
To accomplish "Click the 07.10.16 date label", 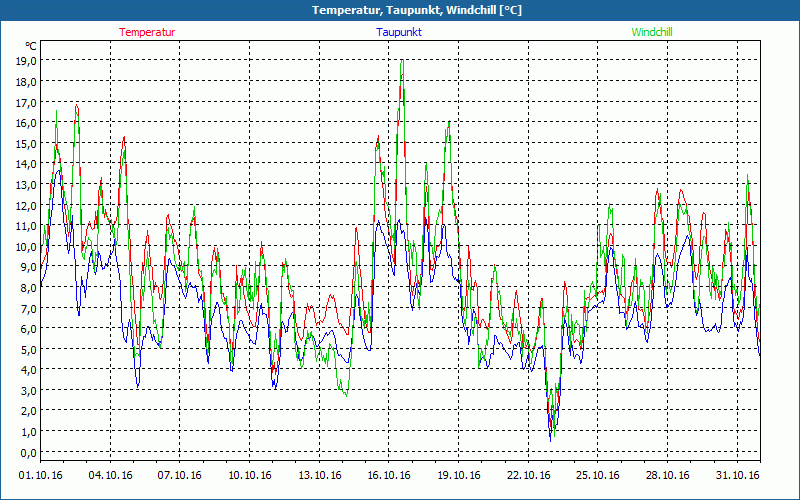I will click(x=180, y=475).
